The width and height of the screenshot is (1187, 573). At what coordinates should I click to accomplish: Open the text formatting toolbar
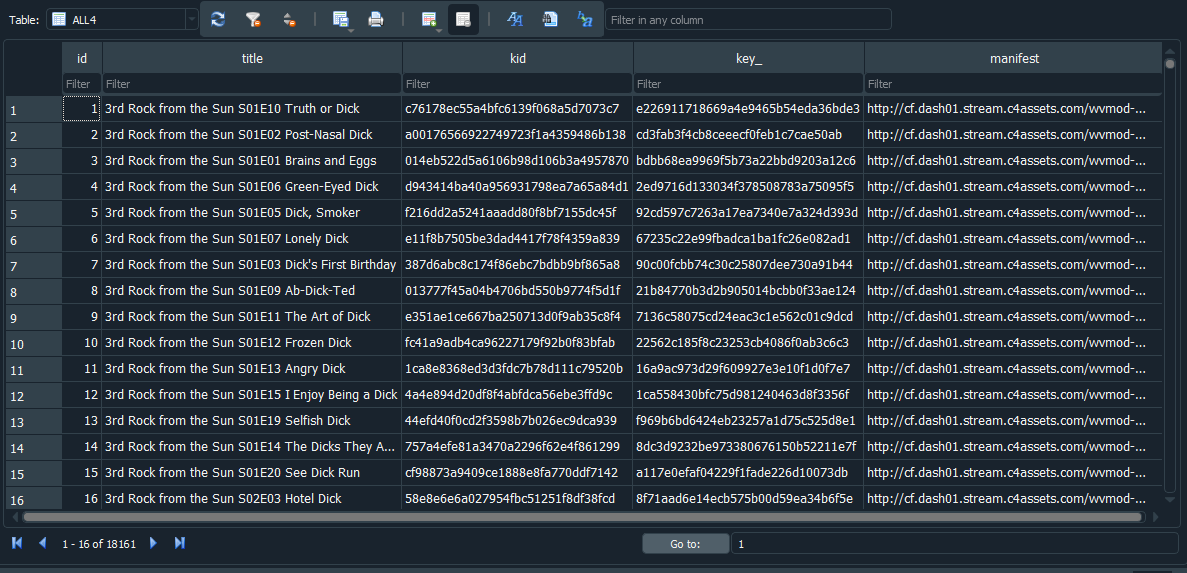[515, 20]
